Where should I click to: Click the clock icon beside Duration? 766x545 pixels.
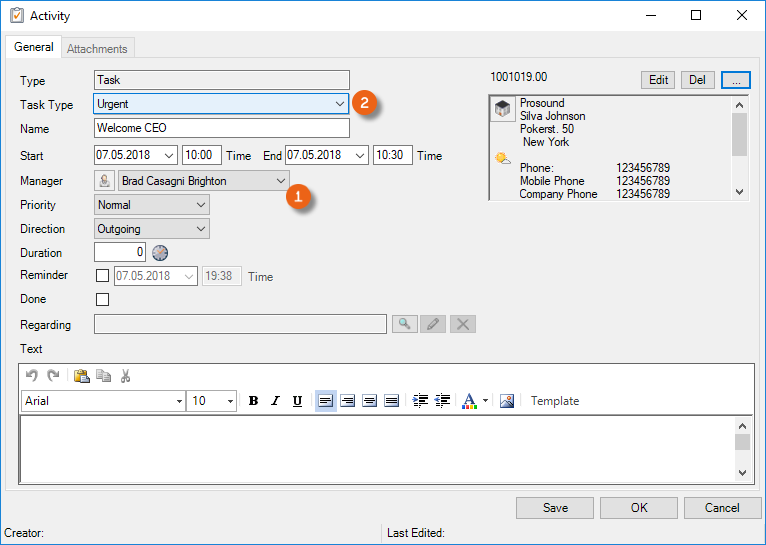click(160, 253)
